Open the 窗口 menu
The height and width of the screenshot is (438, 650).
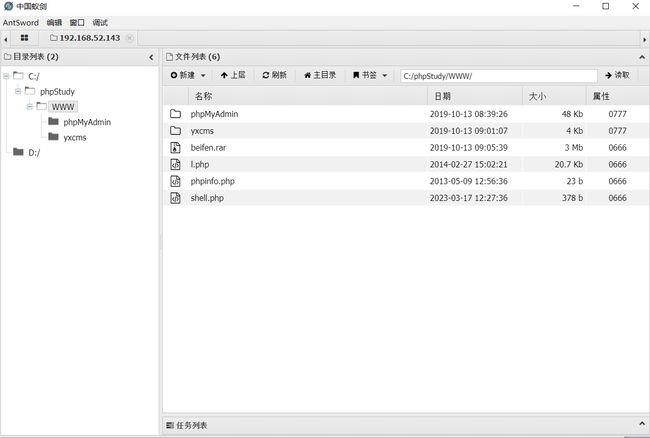77,22
